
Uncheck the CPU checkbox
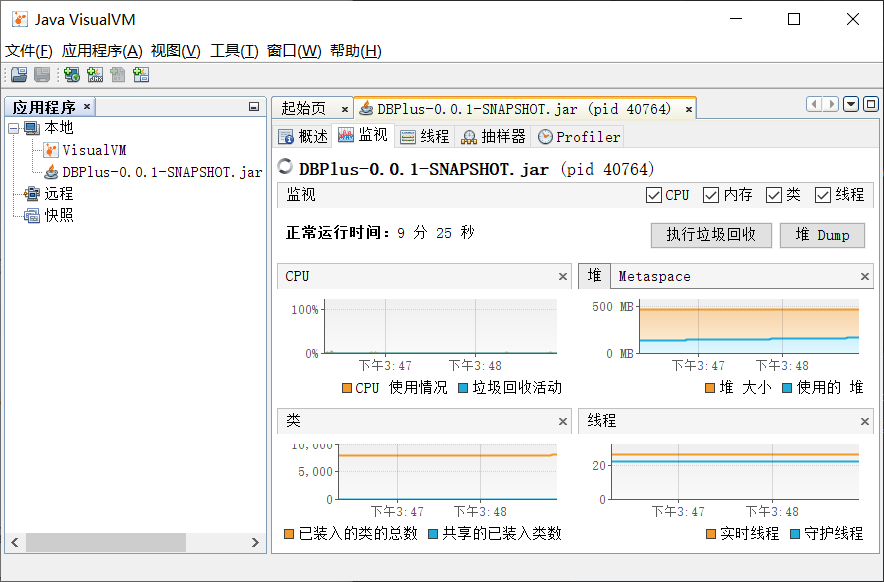tap(654, 195)
